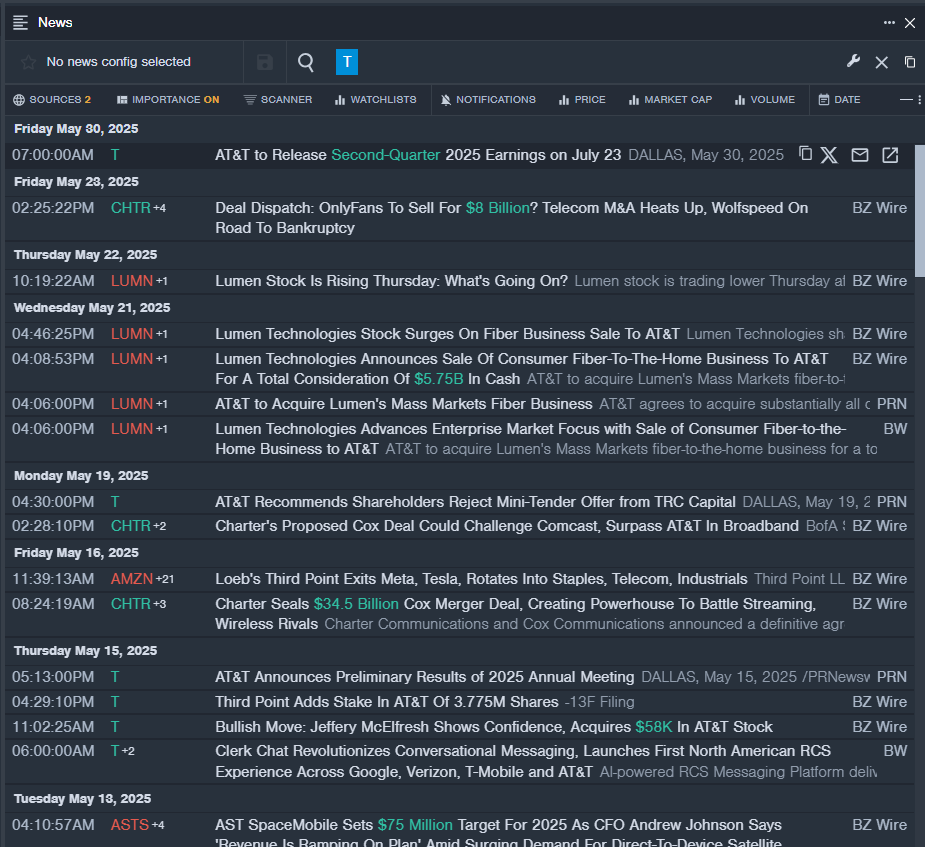The width and height of the screenshot is (925, 847).
Task: Open news settings wrench icon
Action: pyautogui.click(x=853, y=61)
